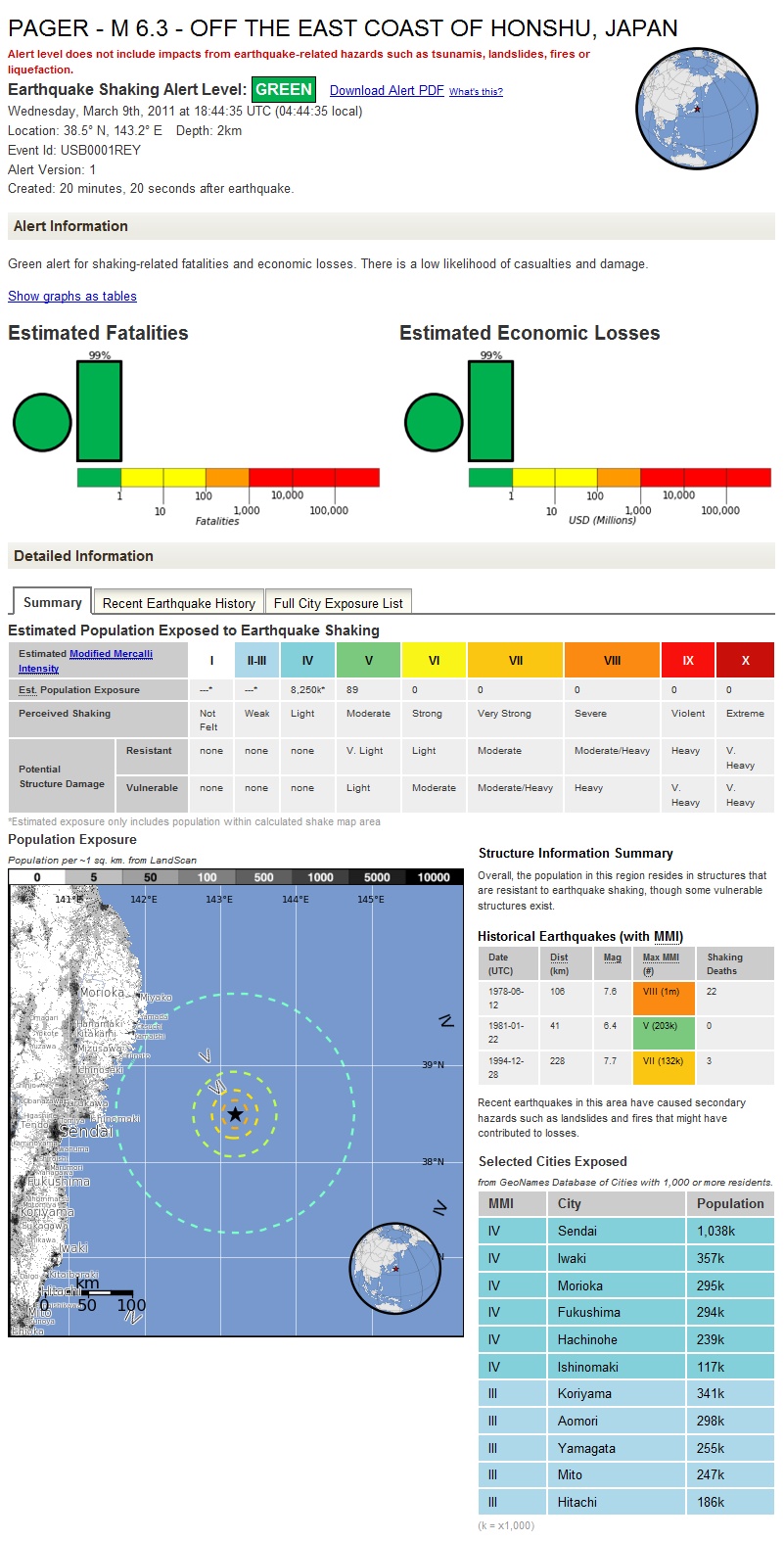Select the Sendai row in cities table
The width and height of the screenshot is (784, 1541).
click(x=626, y=1231)
